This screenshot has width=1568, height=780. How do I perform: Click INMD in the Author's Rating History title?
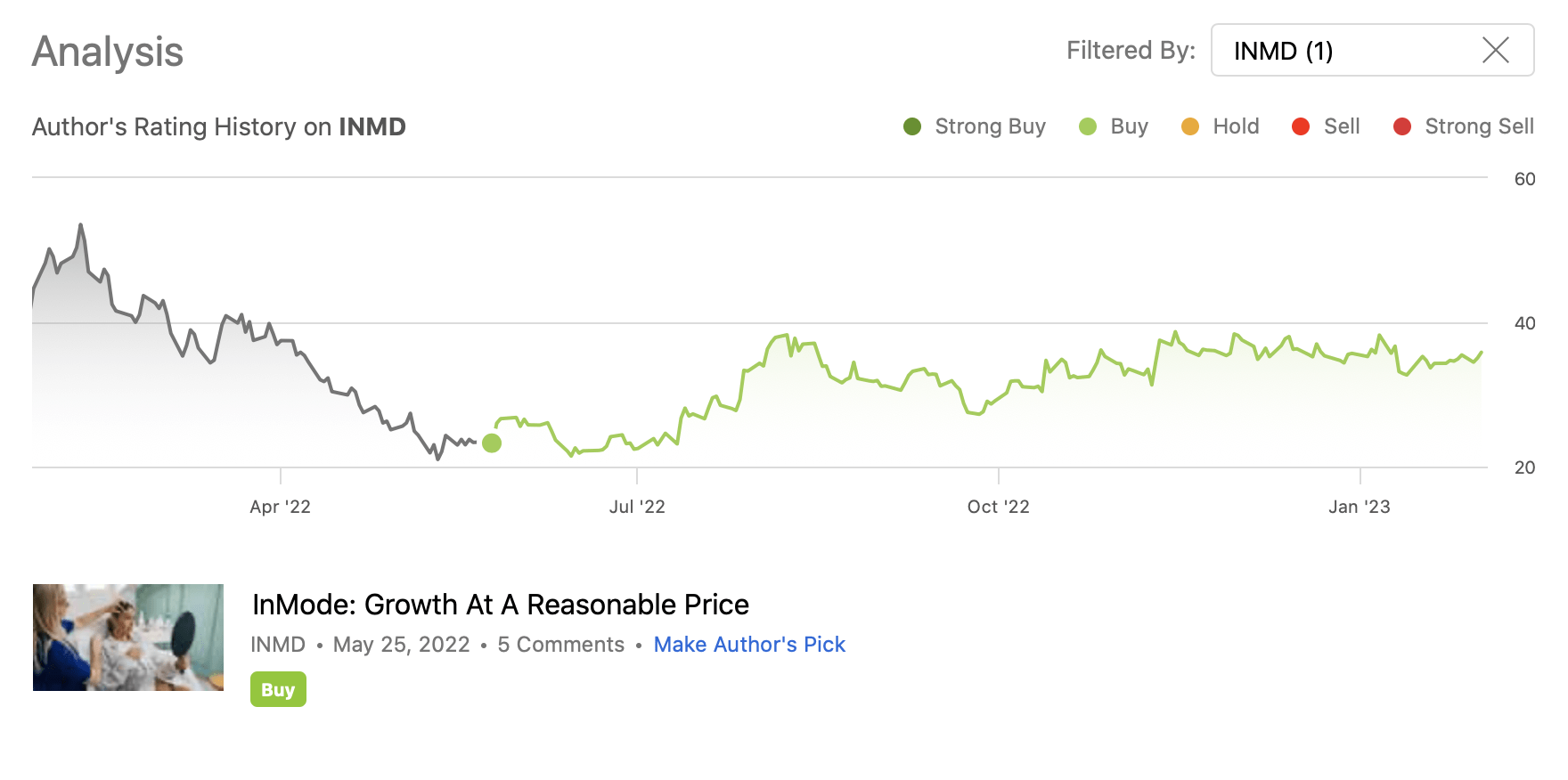pyautogui.click(x=372, y=126)
